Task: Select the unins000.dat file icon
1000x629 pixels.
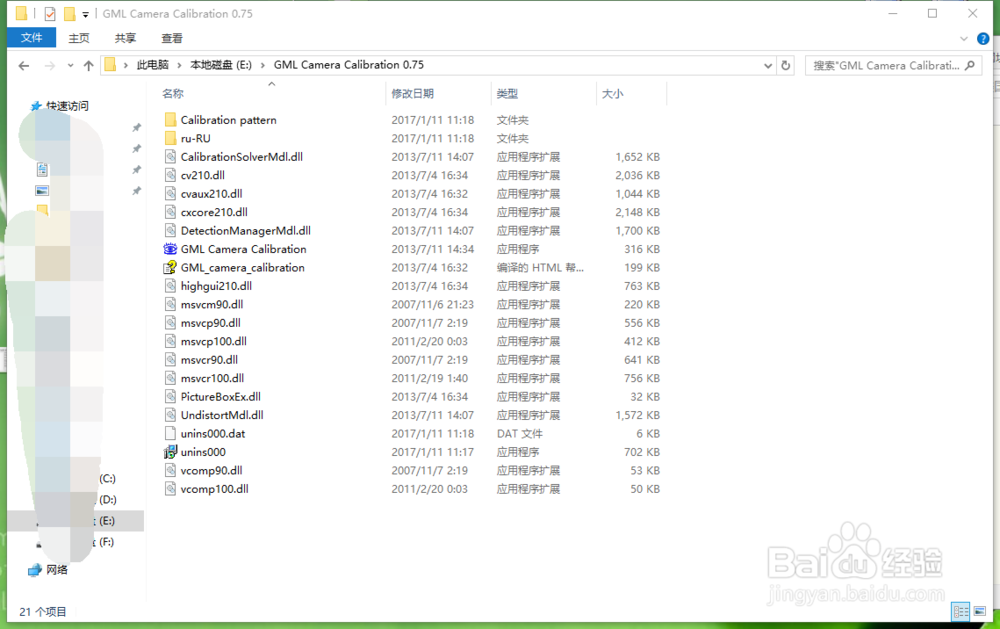Action: [x=170, y=434]
